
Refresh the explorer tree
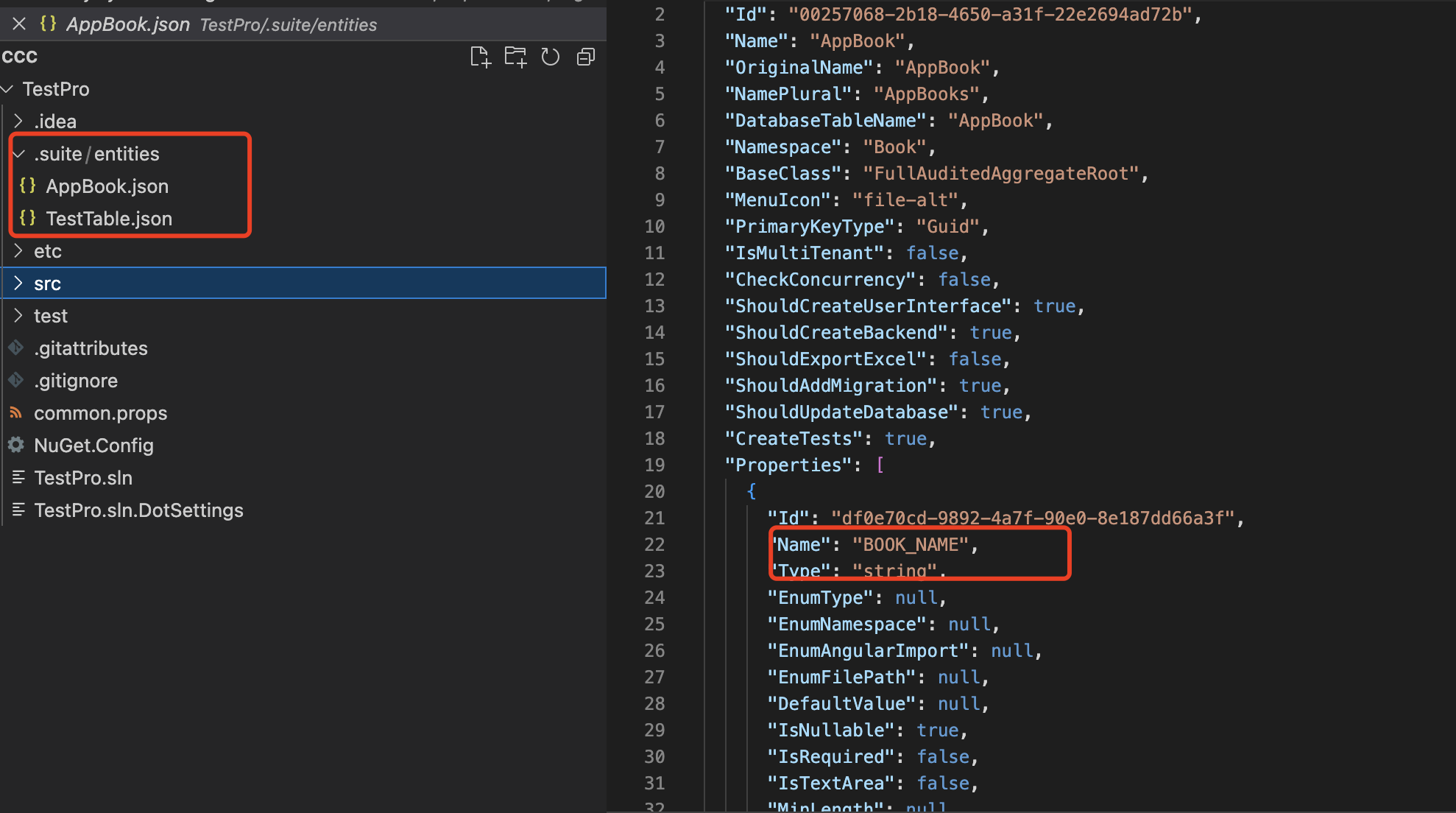[551, 57]
